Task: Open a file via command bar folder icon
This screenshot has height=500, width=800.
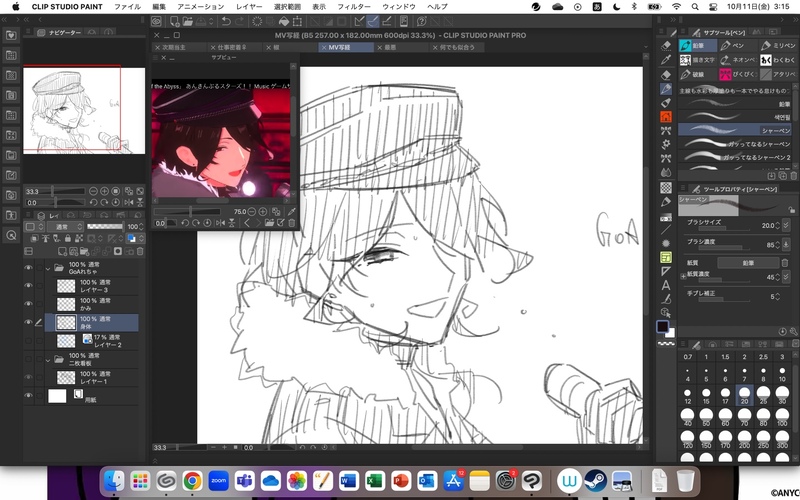Action: [187, 21]
